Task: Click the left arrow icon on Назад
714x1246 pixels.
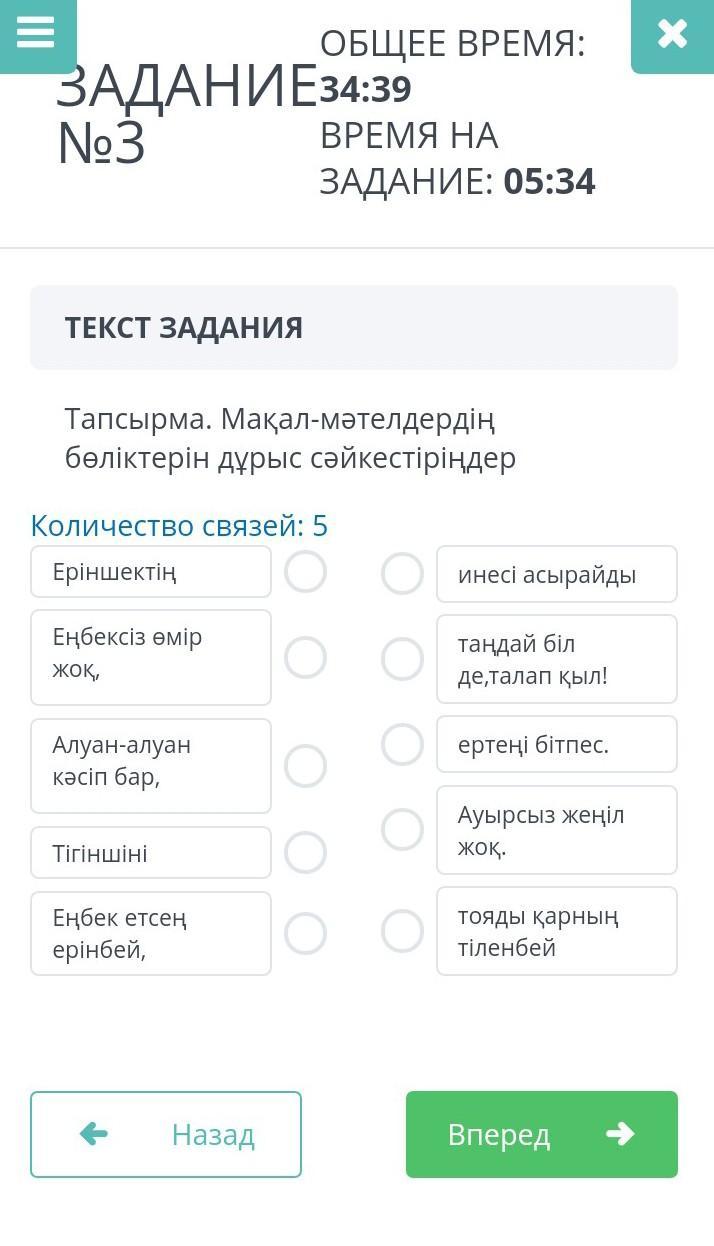Action: click(x=94, y=1133)
